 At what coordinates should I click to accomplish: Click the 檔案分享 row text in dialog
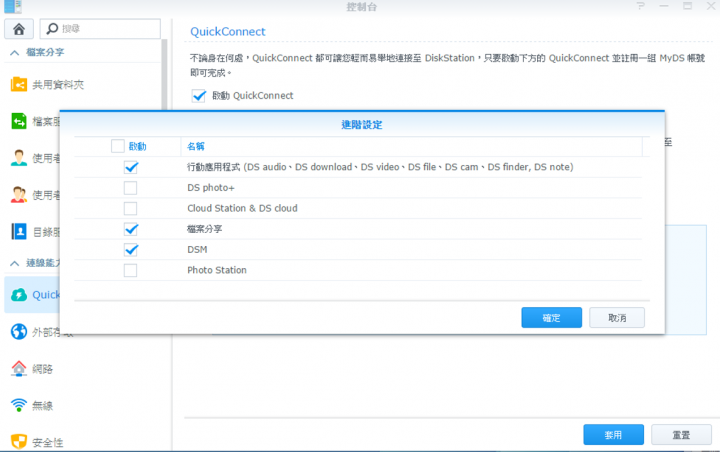point(204,229)
